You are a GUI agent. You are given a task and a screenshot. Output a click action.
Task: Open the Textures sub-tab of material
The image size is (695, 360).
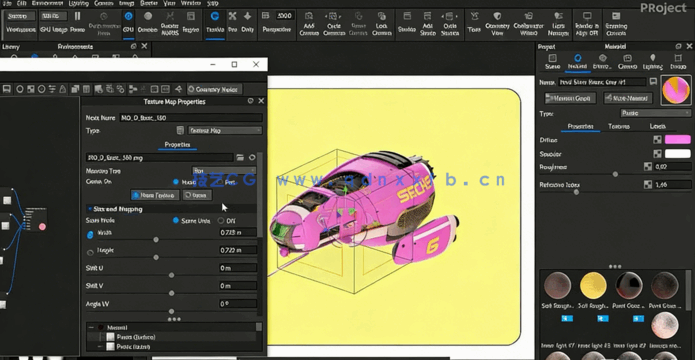tap(619, 126)
